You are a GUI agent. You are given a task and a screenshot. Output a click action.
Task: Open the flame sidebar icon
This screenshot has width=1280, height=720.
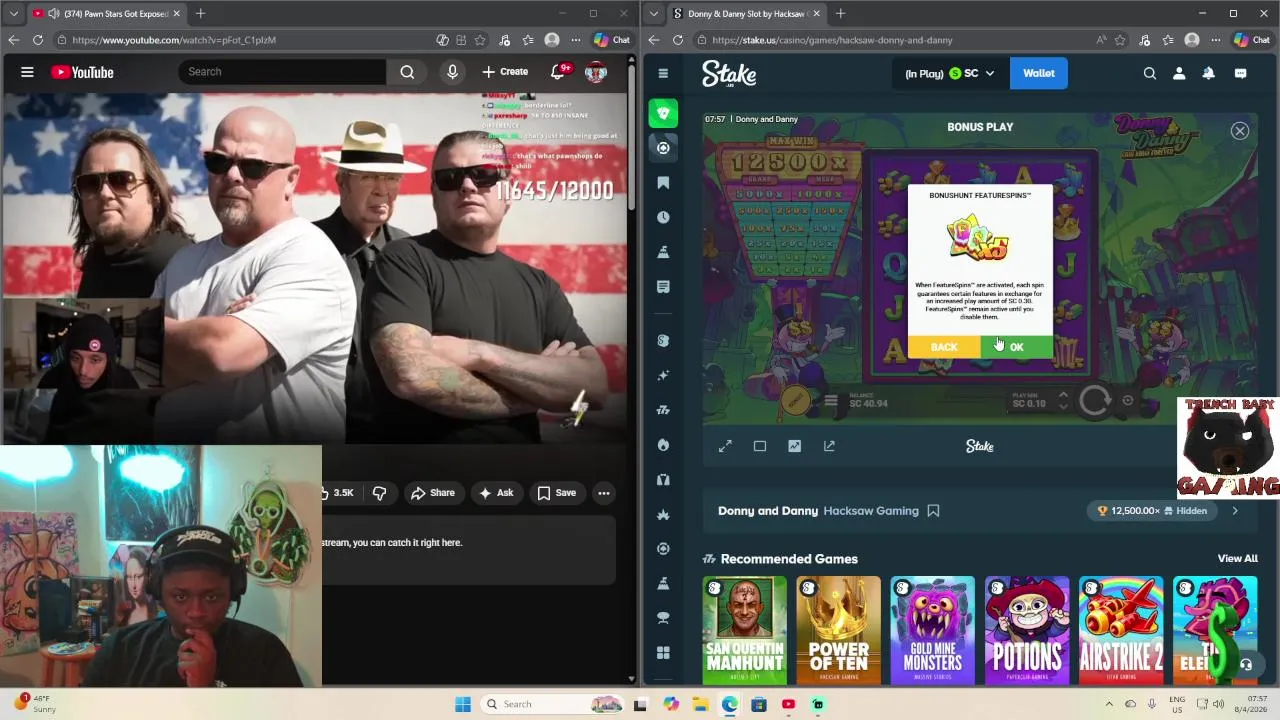[663, 445]
